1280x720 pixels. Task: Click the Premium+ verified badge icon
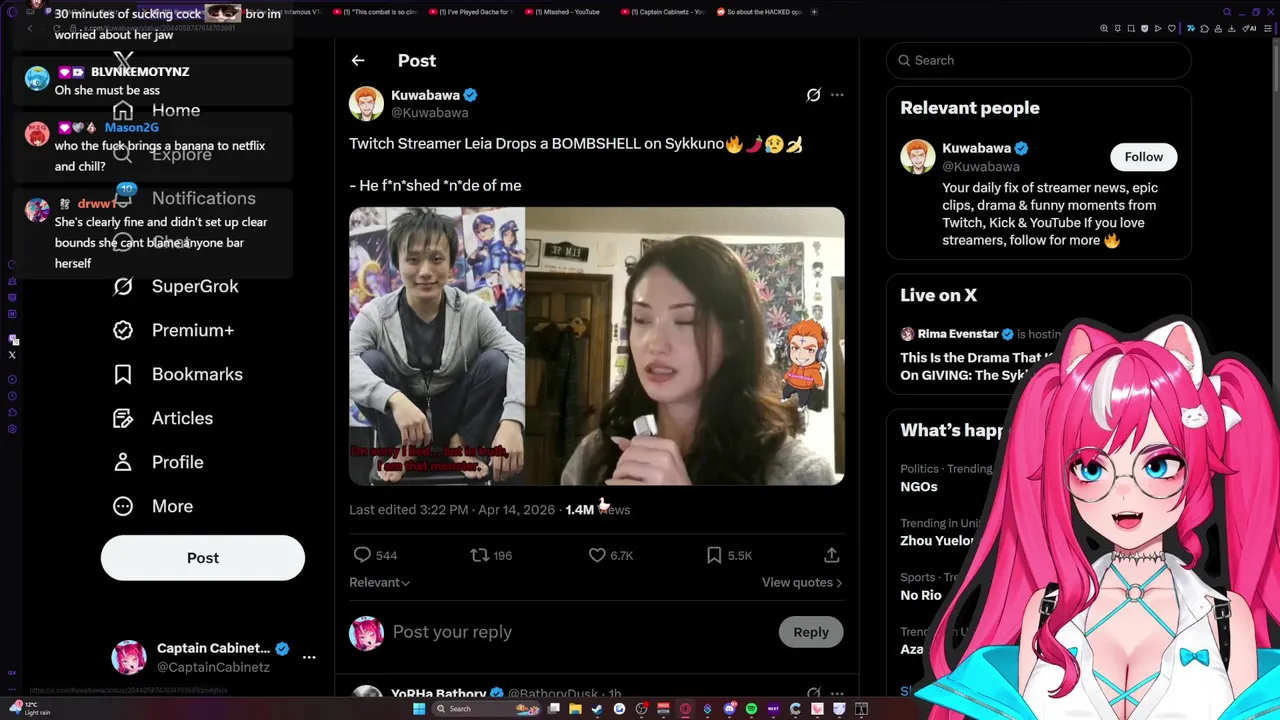pos(123,330)
